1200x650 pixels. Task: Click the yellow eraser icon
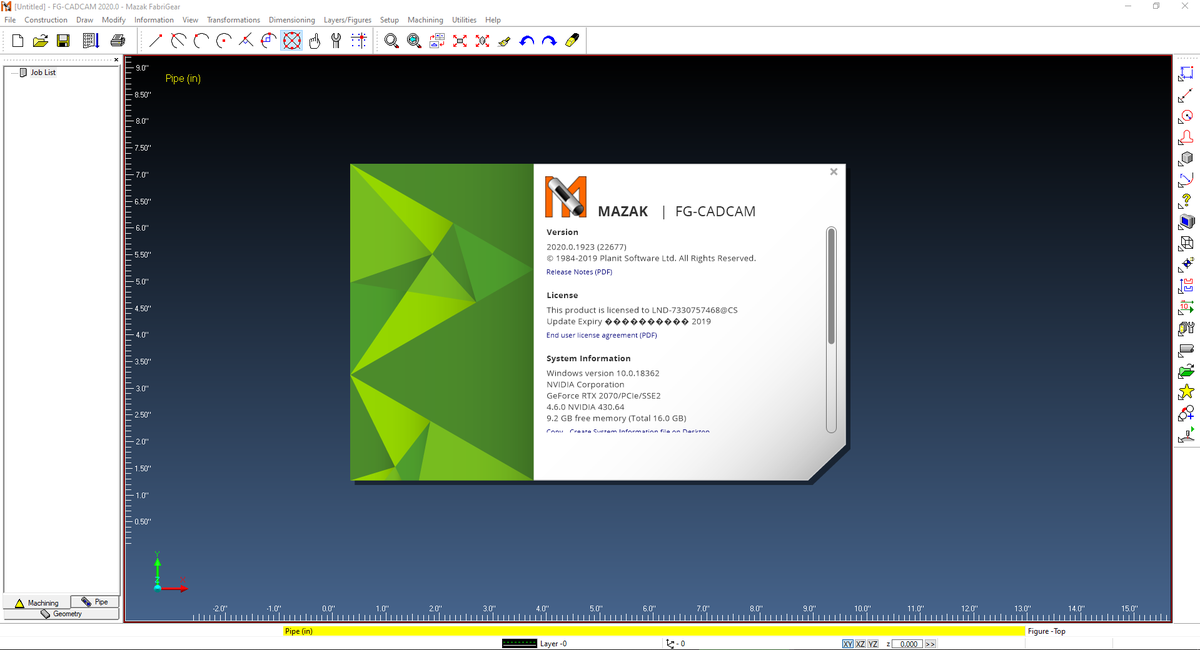tap(571, 41)
